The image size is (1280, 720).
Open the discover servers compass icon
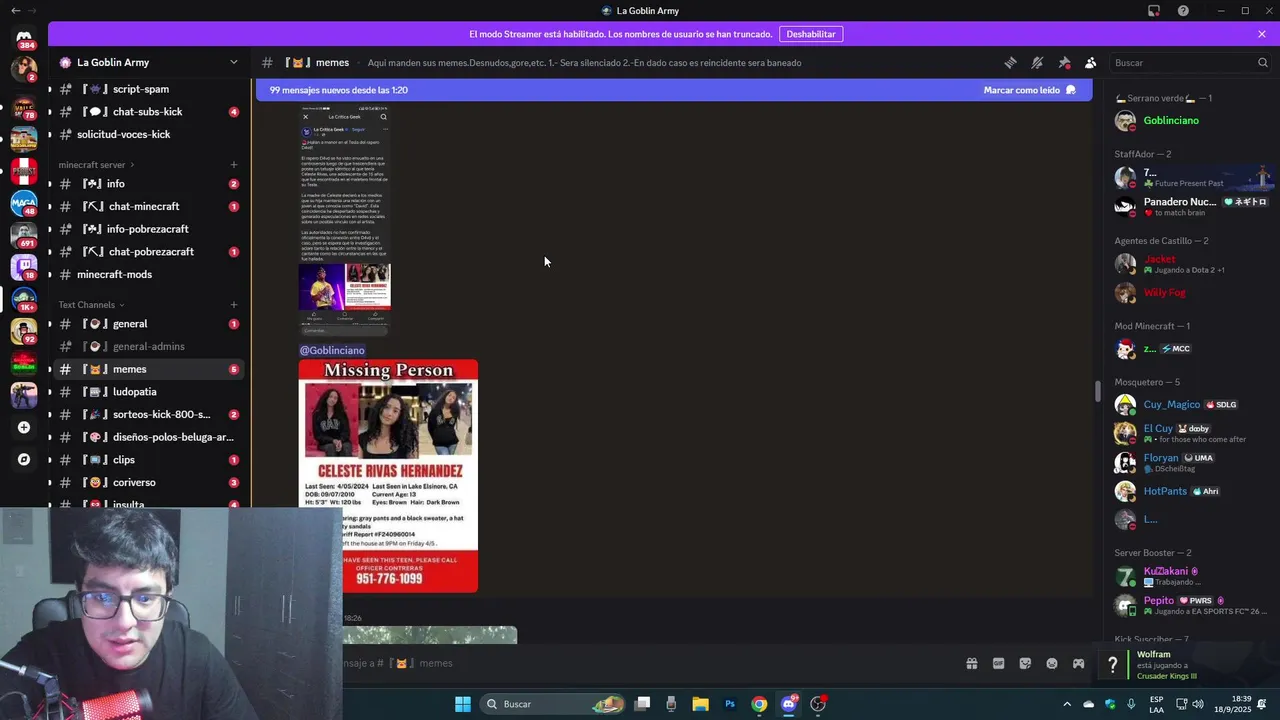point(24,460)
